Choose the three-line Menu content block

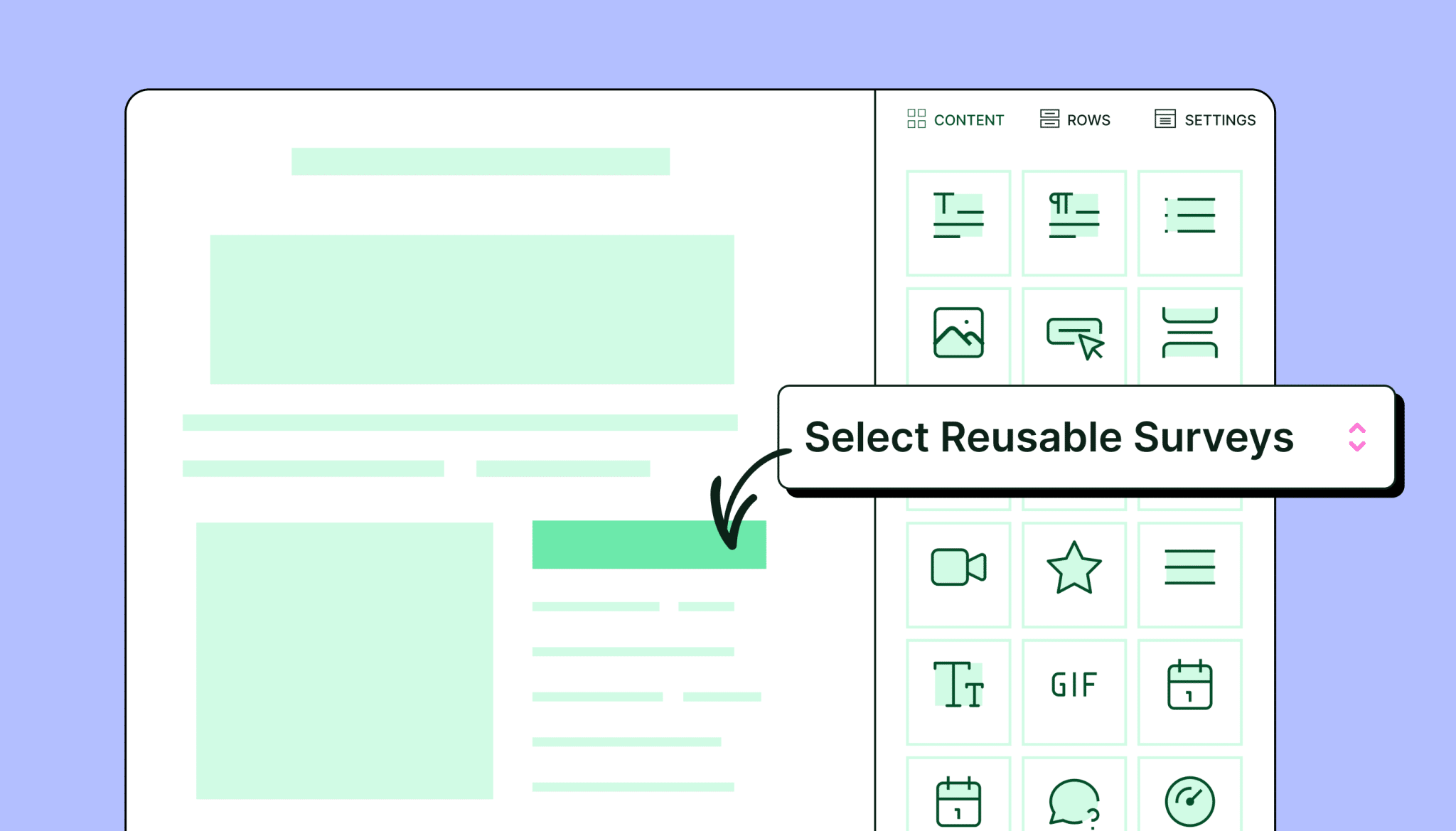point(1190,575)
